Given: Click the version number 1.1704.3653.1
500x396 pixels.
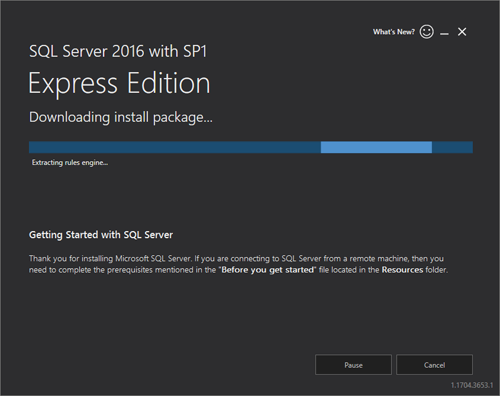Looking at the screenshot, I should point(472,385).
